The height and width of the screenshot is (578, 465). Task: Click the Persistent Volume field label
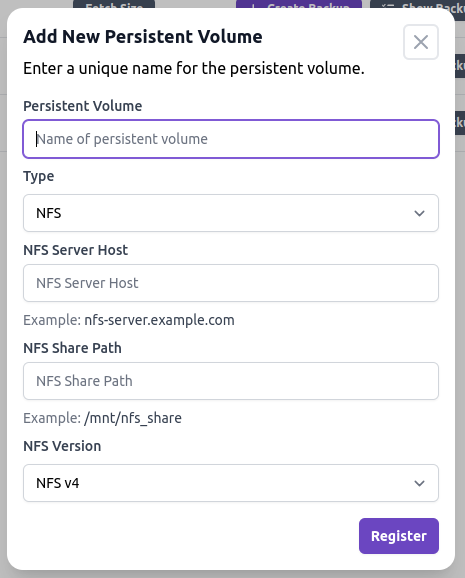[83, 106]
